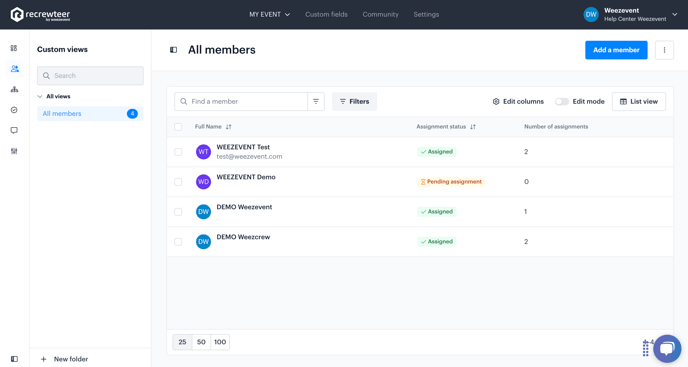Image resolution: width=688 pixels, height=367 pixels.
Task: Show 25 rows per page
Action: coord(182,342)
